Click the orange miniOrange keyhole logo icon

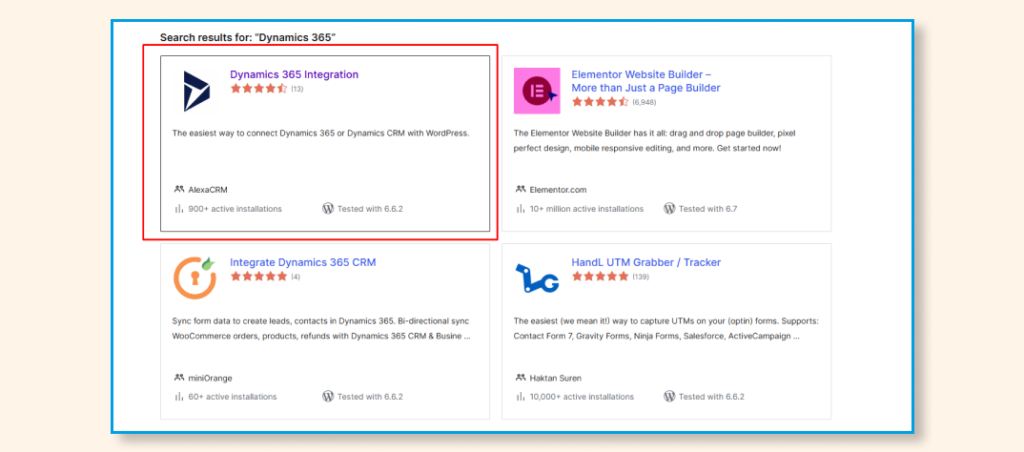click(195, 278)
